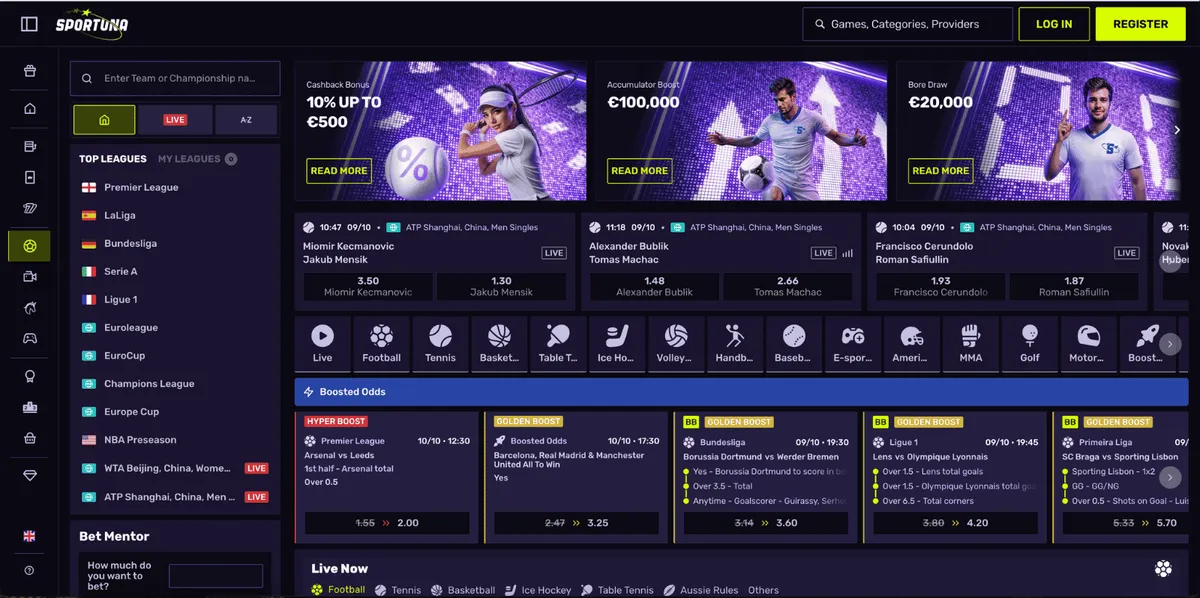
Task: Advance featured matches carousel with right arrow
Action: coord(1170,260)
